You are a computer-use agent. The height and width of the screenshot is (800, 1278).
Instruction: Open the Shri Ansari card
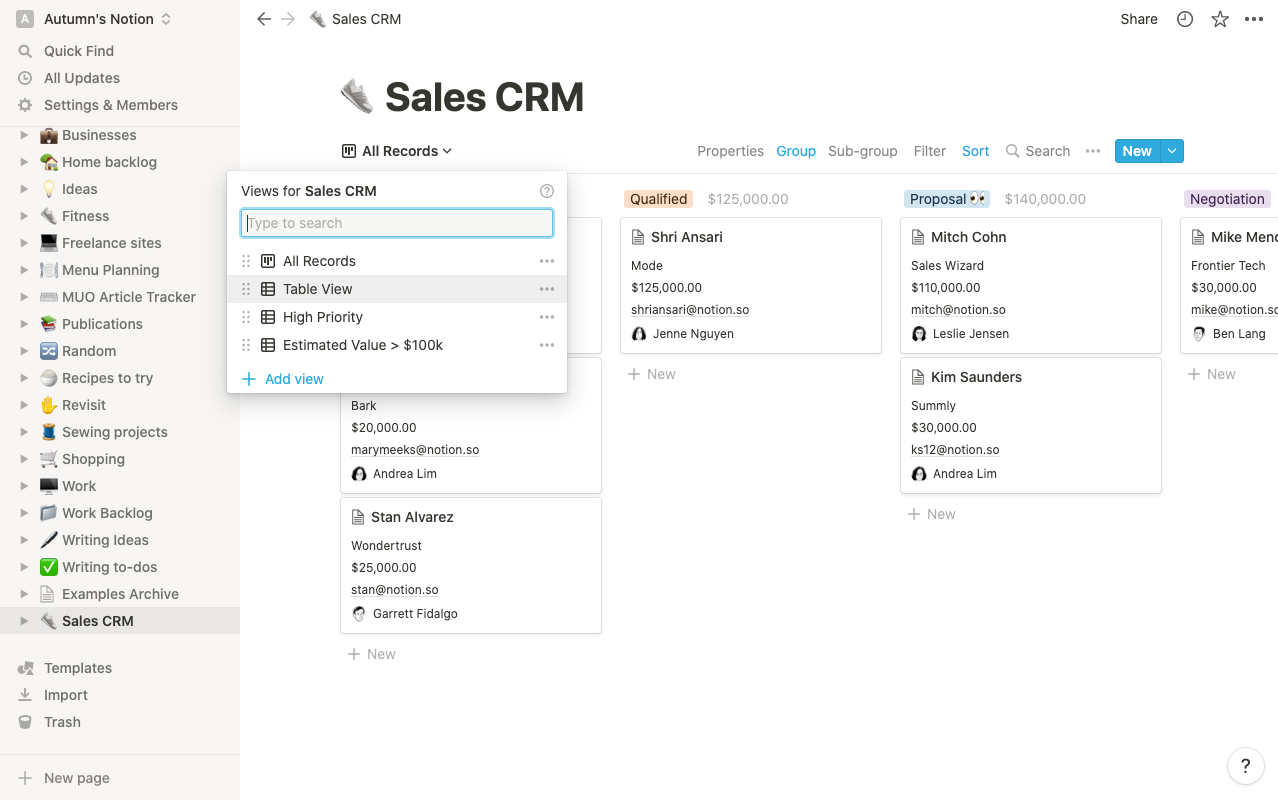coord(751,286)
